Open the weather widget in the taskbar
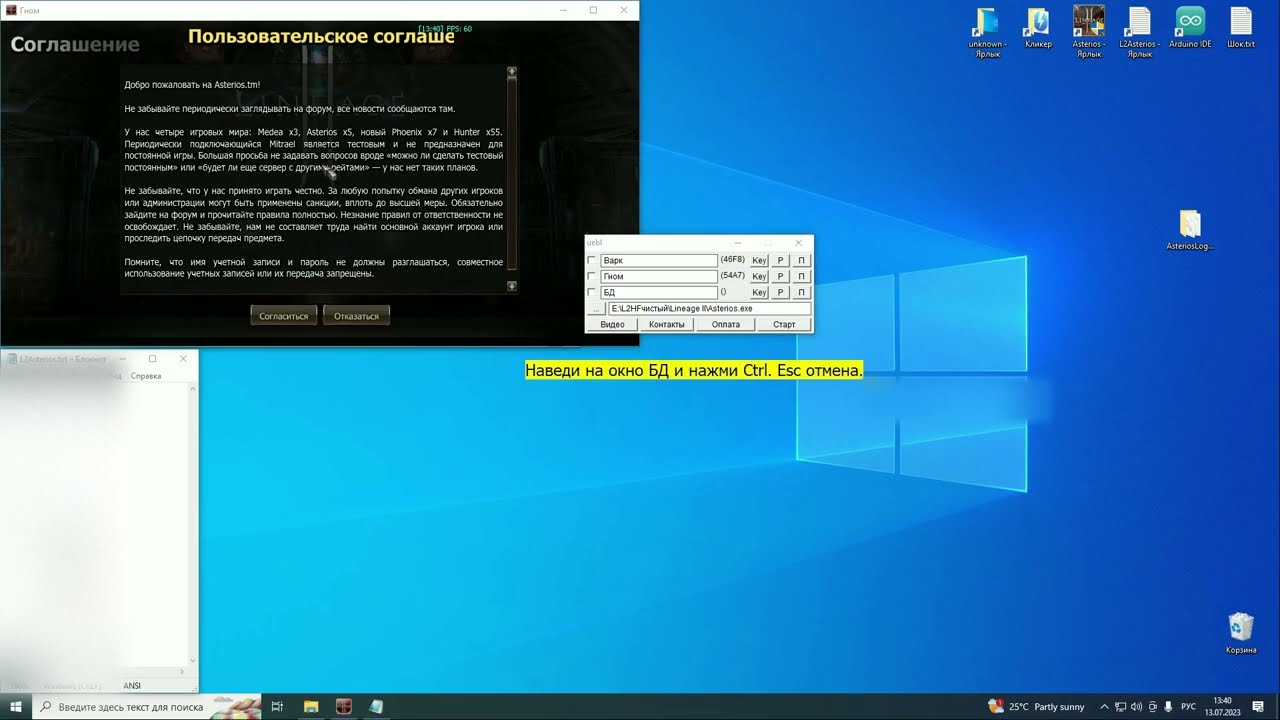The width and height of the screenshot is (1280, 720). tap(1036, 706)
